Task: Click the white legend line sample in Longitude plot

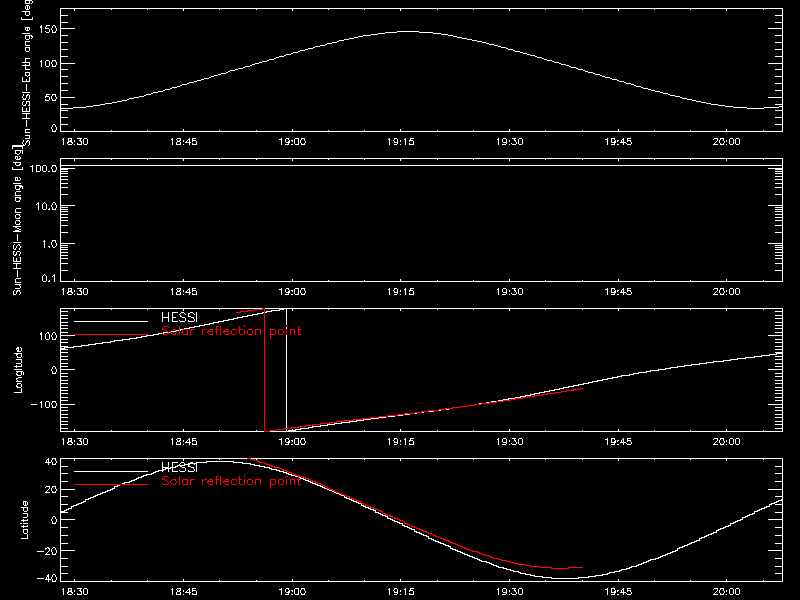Action: [x=111, y=321]
